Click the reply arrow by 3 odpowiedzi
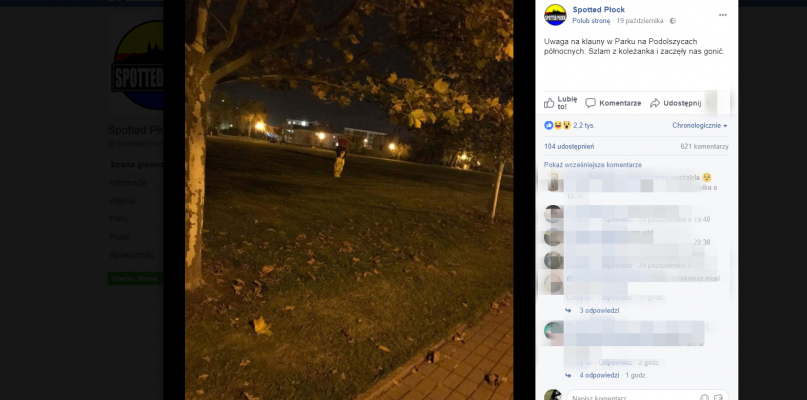Image resolution: width=807 pixels, height=400 pixels. (568, 310)
